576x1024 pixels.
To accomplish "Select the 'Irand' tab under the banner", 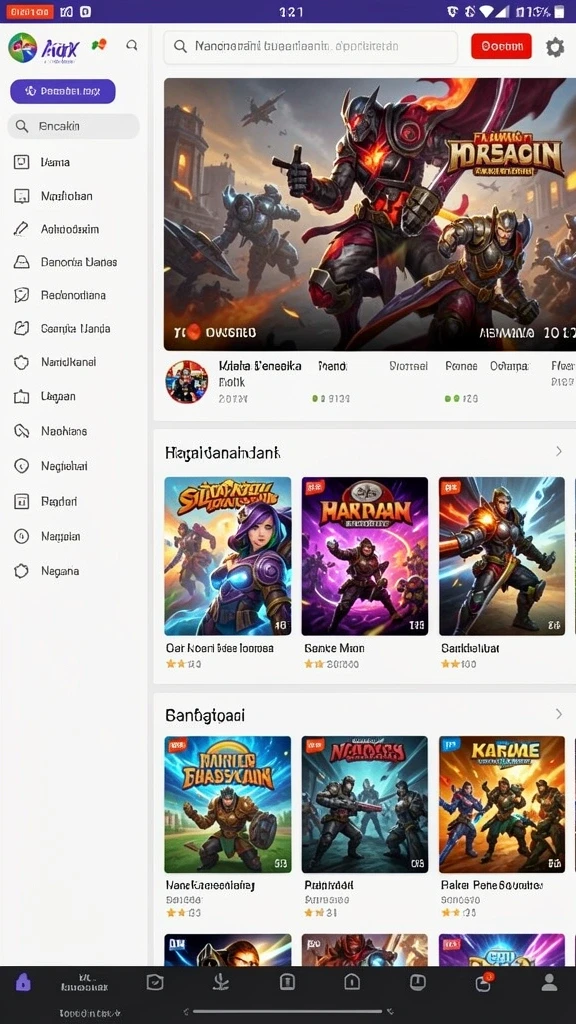I will [332, 366].
